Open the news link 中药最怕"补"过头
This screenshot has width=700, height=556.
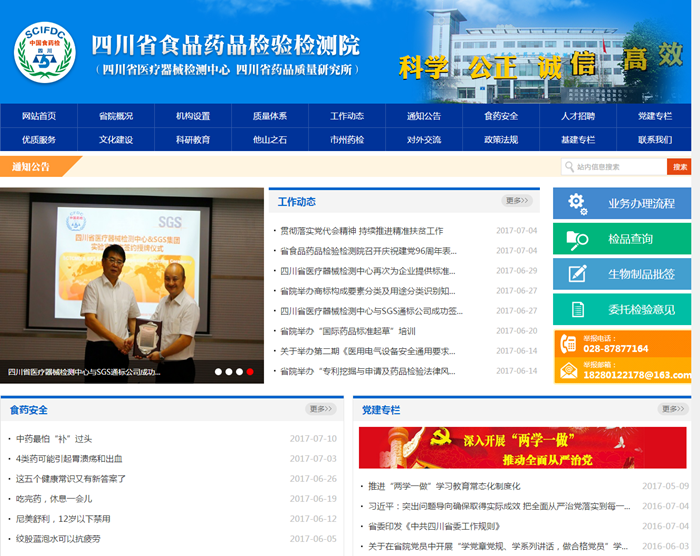pyautogui.click(x=54, y=439)
